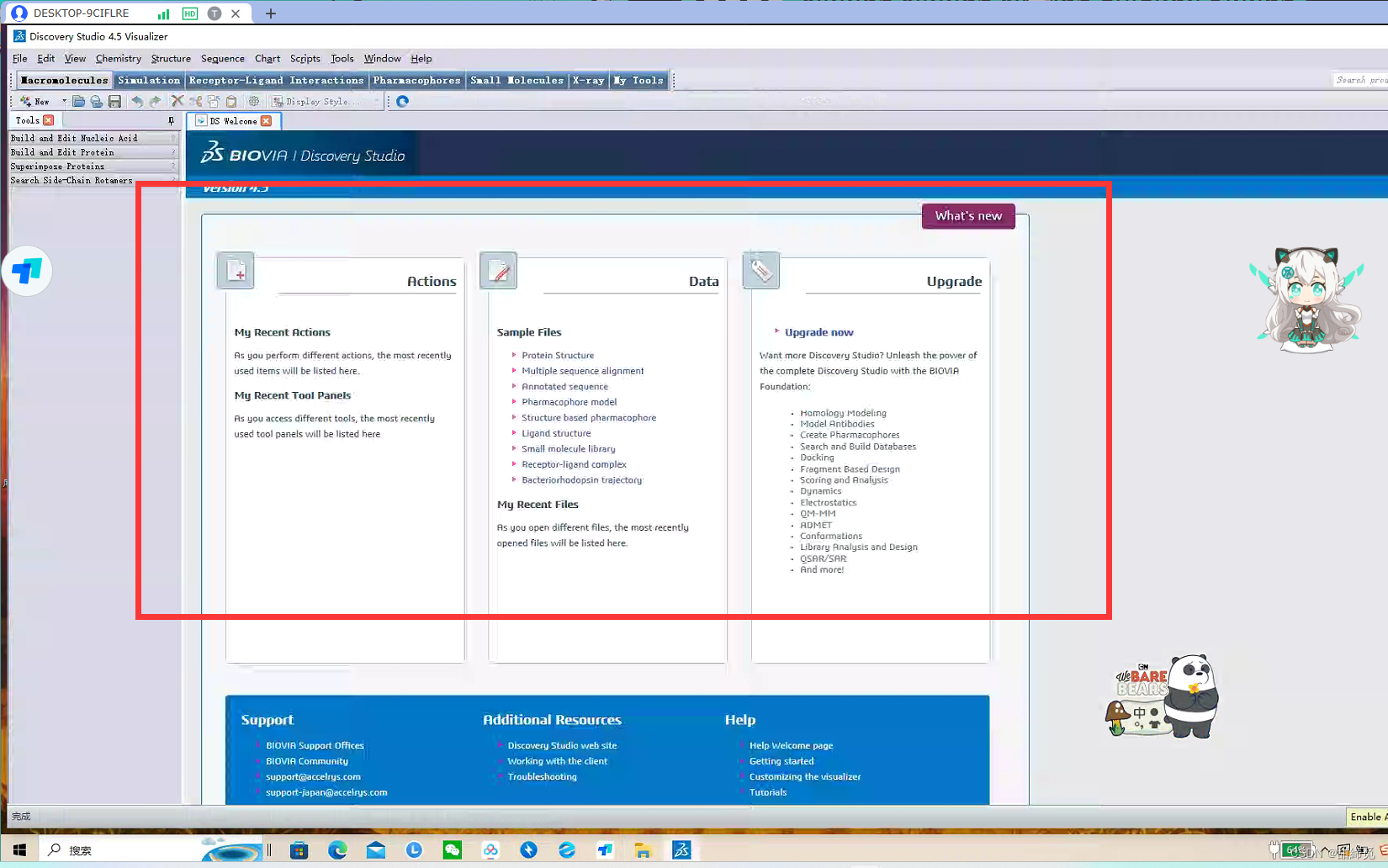
Task: Select the DS Welcome document tab
Action: (x=233, y=121)
